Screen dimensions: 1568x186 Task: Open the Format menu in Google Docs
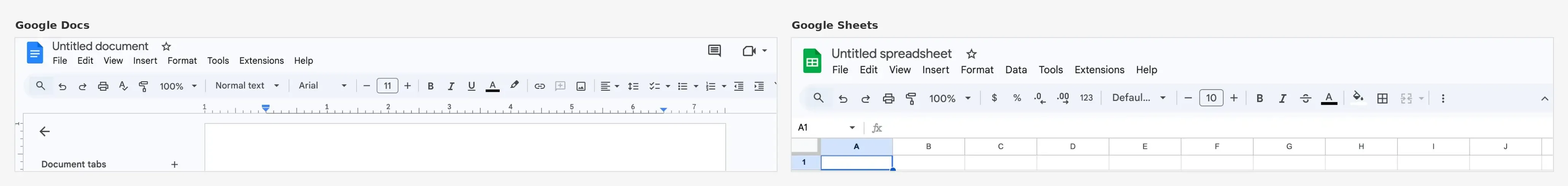click(182, 61)
